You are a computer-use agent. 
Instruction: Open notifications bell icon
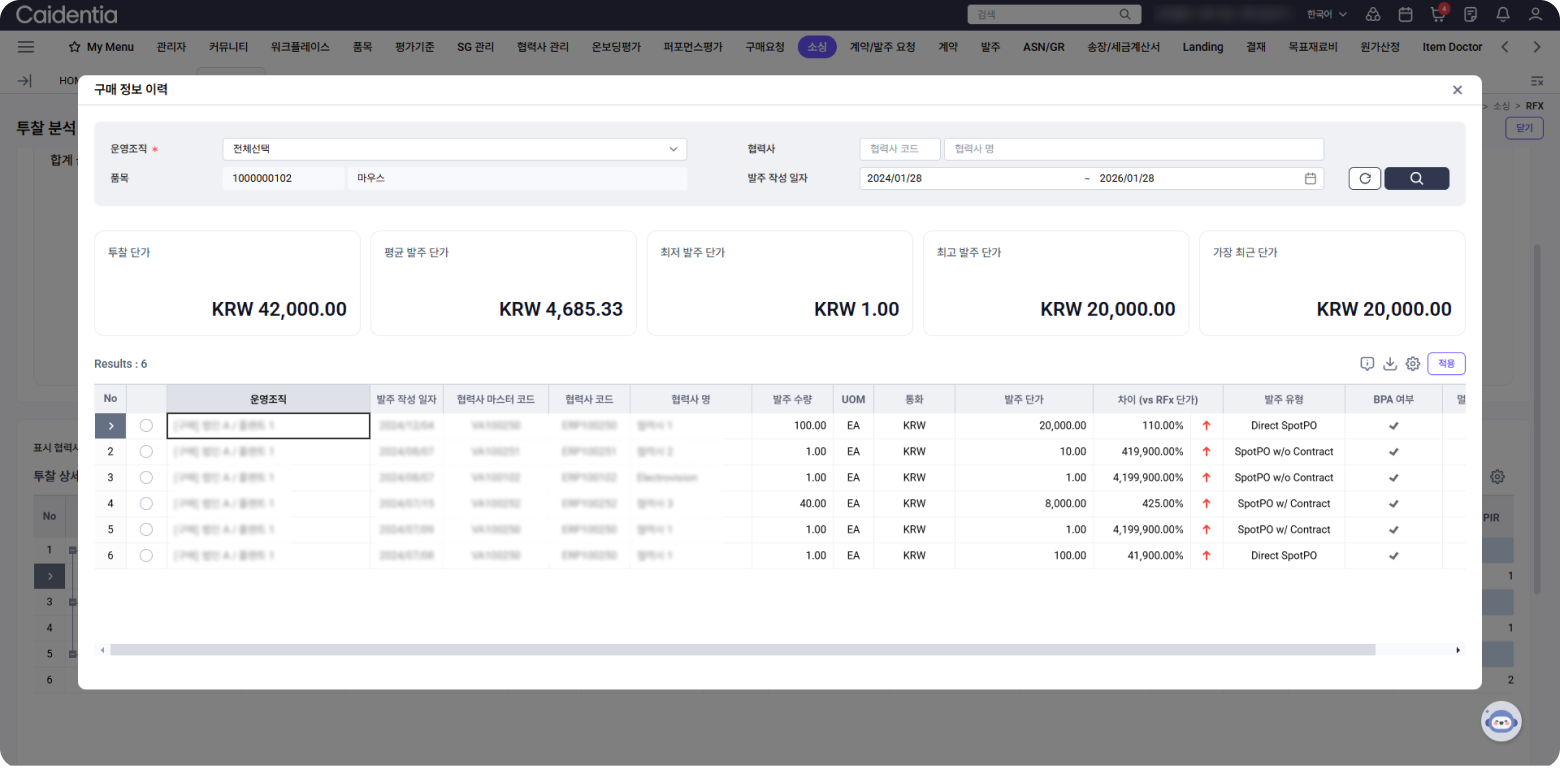(1503, 15)
